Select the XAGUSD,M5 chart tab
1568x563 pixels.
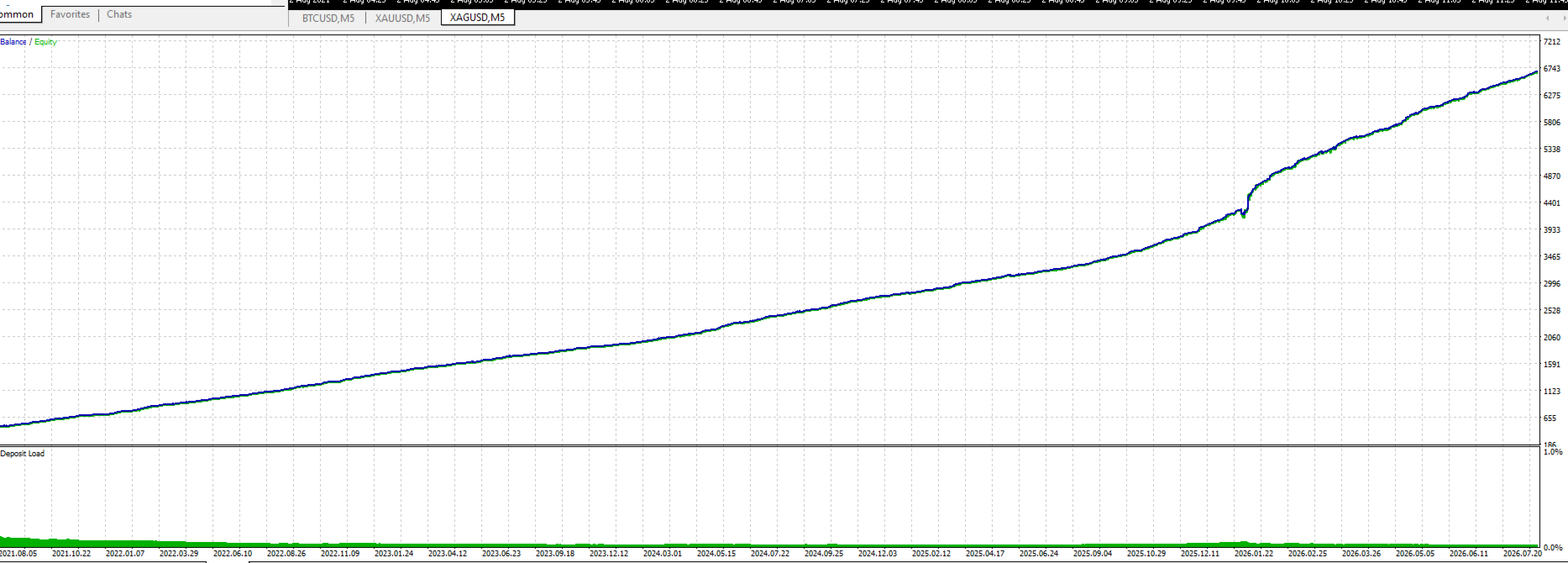click(478, 17)
